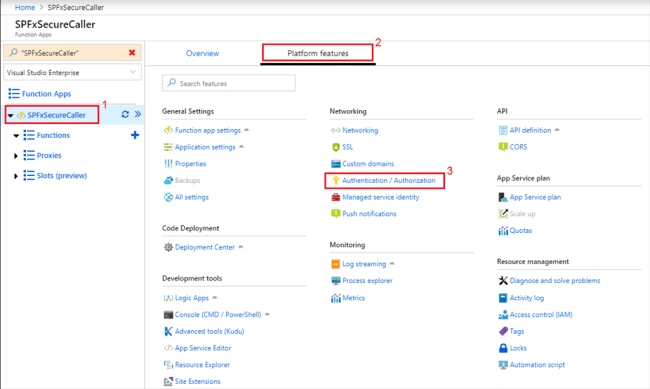
Task: Click the Console CMD PowerShell icon
Action: coord(168,315)
